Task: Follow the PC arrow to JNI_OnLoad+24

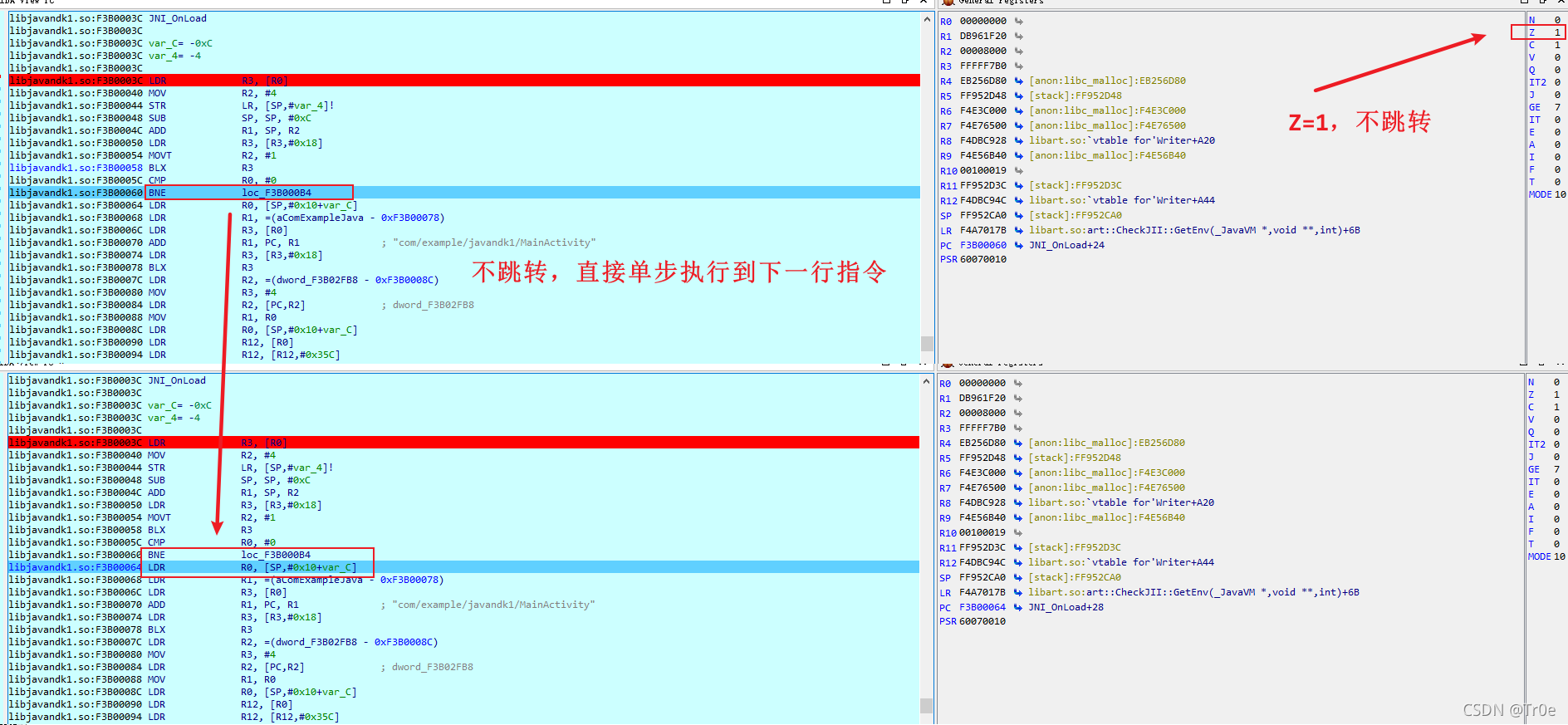Action: pyautogui.click(x=1018, y=245)
